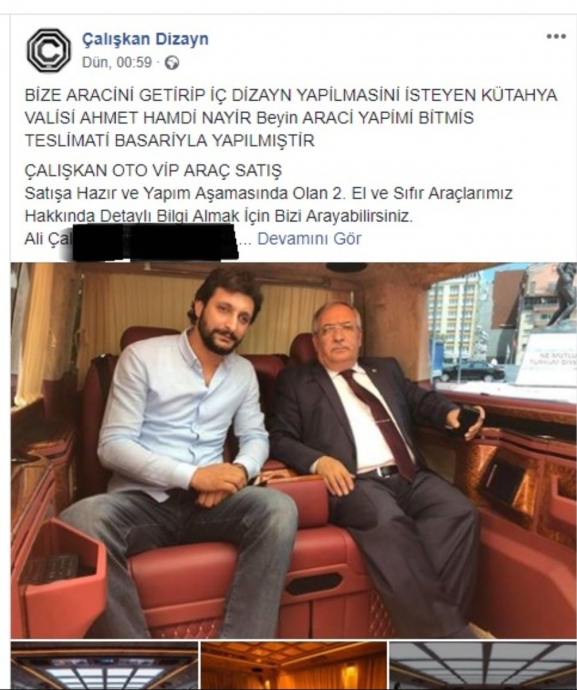The height and width of the screenshot is (690, 577).
Task: Click the blacked-out redacted text area
Action: pos(154,242)
